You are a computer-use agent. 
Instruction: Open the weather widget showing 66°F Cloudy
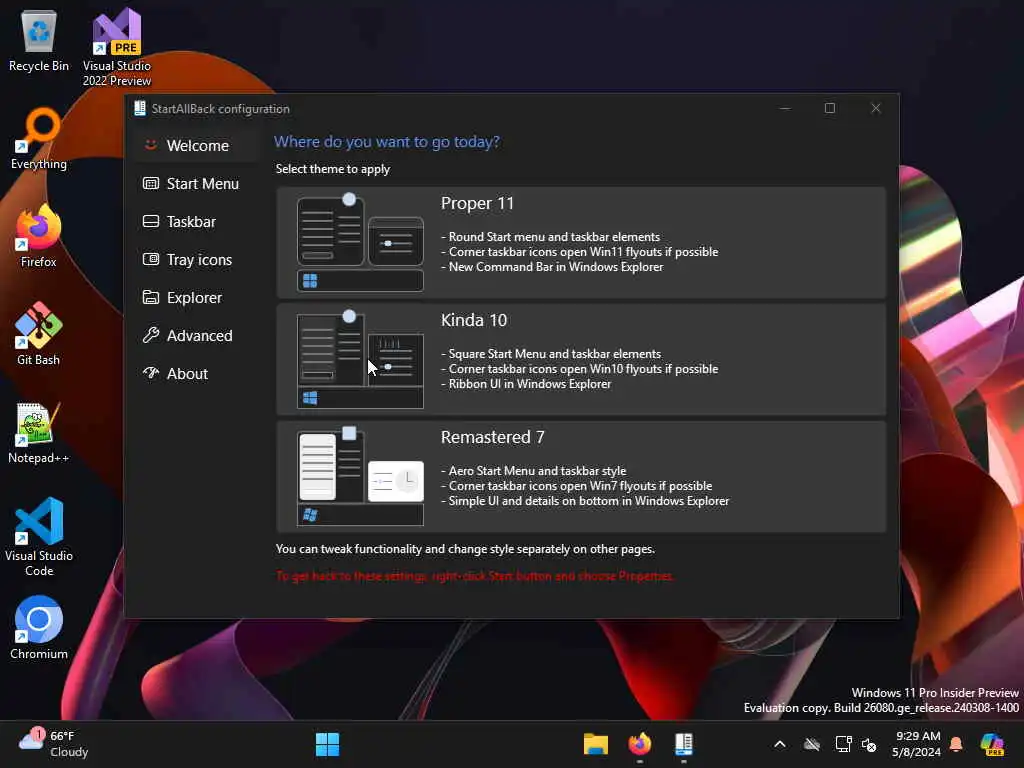click(x=54, y=744)
